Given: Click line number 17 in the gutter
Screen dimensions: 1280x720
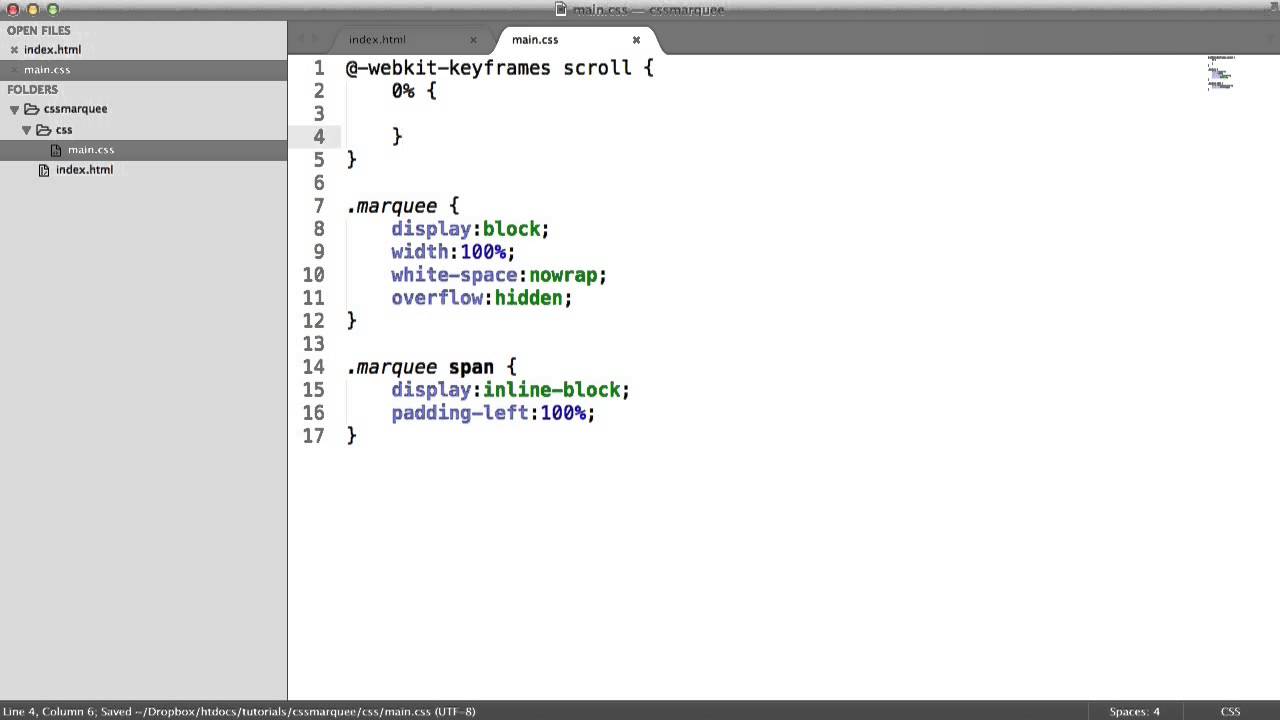Looking at the screenshot, I should coord(313,436).
